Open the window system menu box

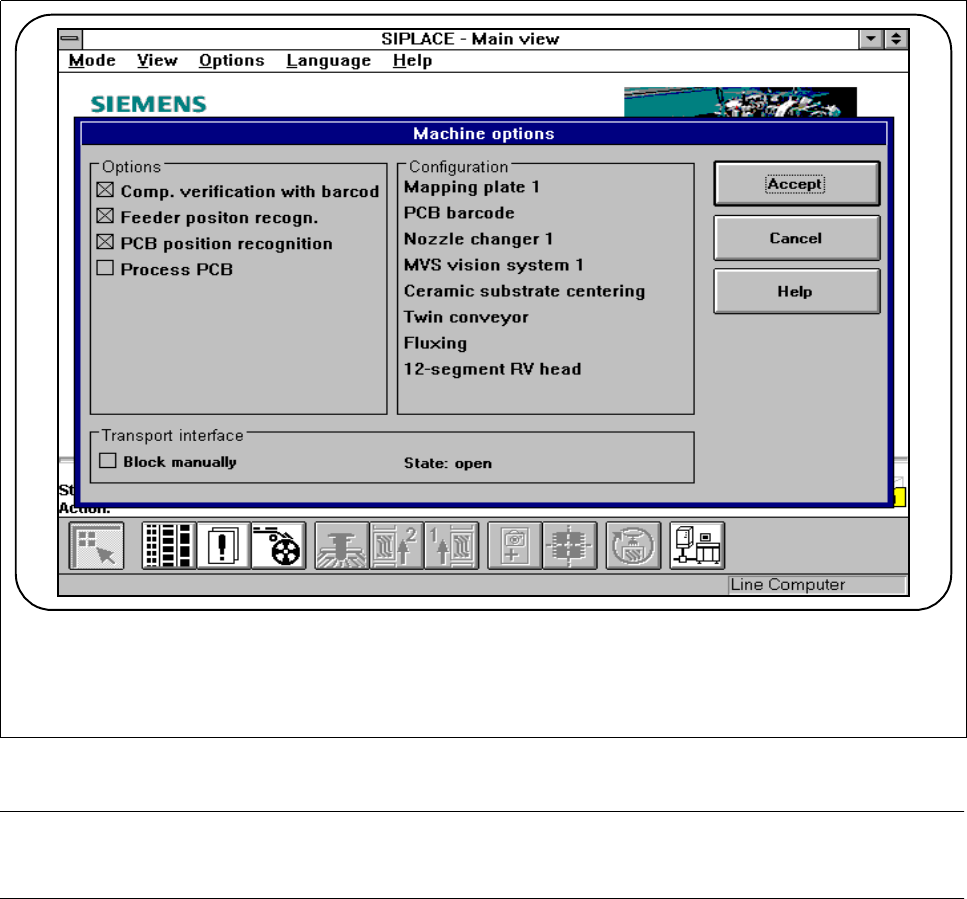pos(70,39)
